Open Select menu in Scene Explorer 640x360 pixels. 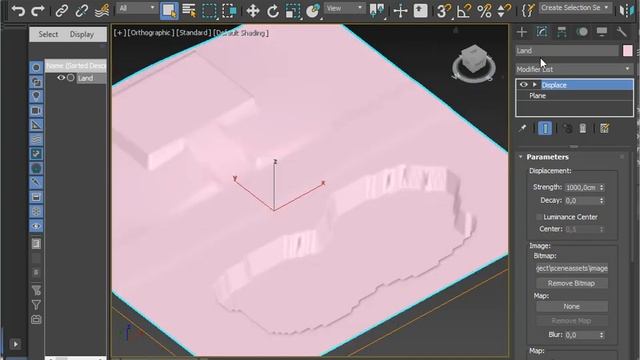(48, 34)
